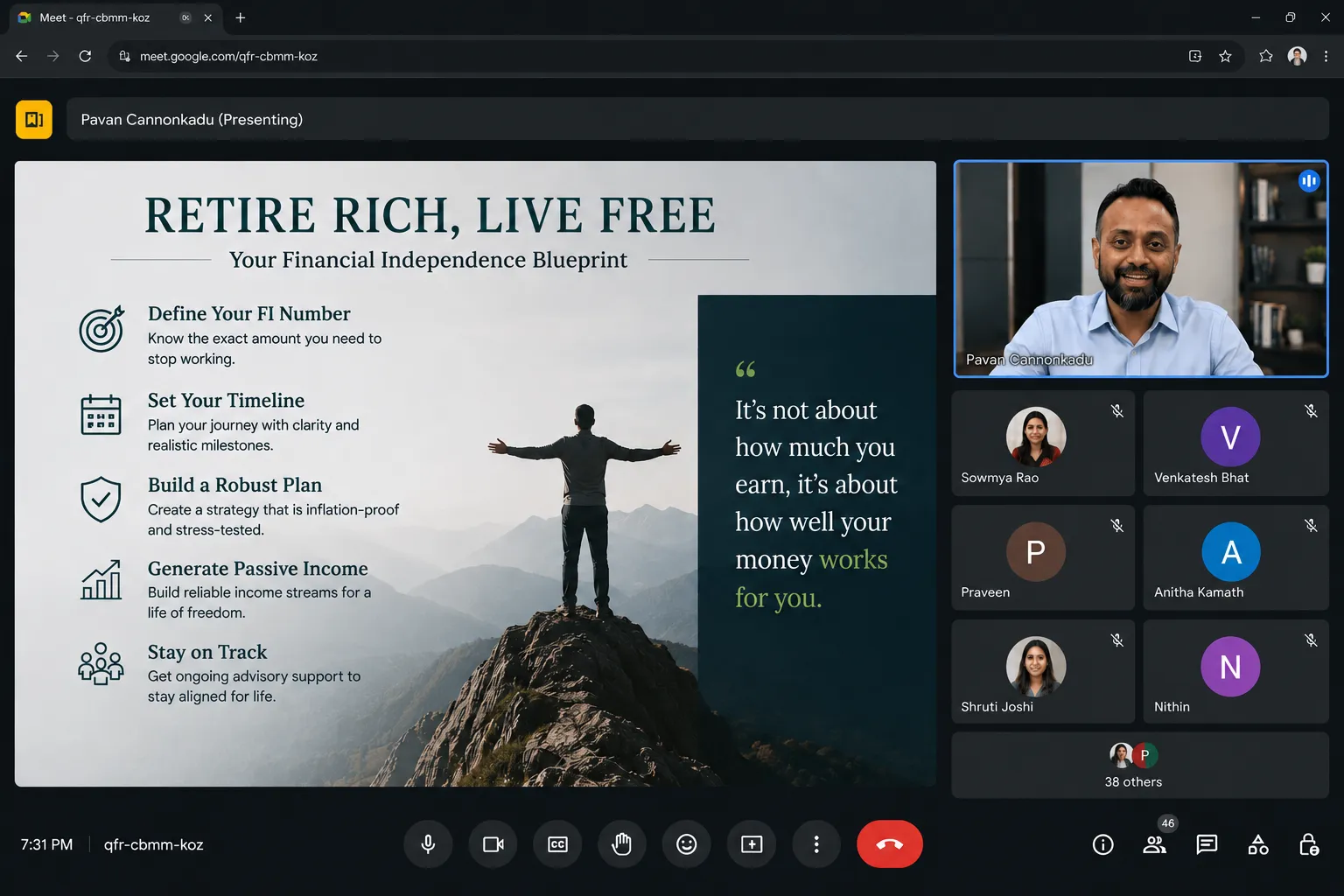The image size is (1344, 896).
Task: Turn off the camera button
Action: (x=493, y=844)
